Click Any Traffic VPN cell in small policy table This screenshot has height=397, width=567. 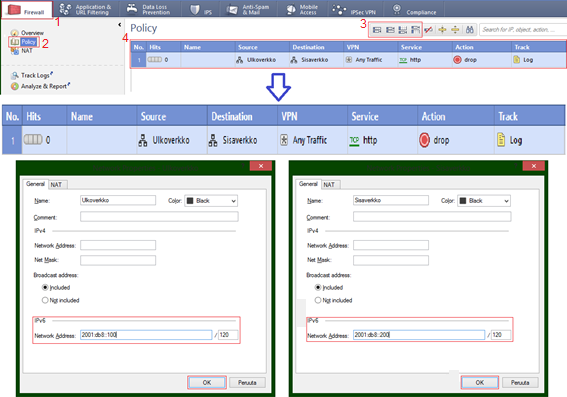(x=371, y=60)
